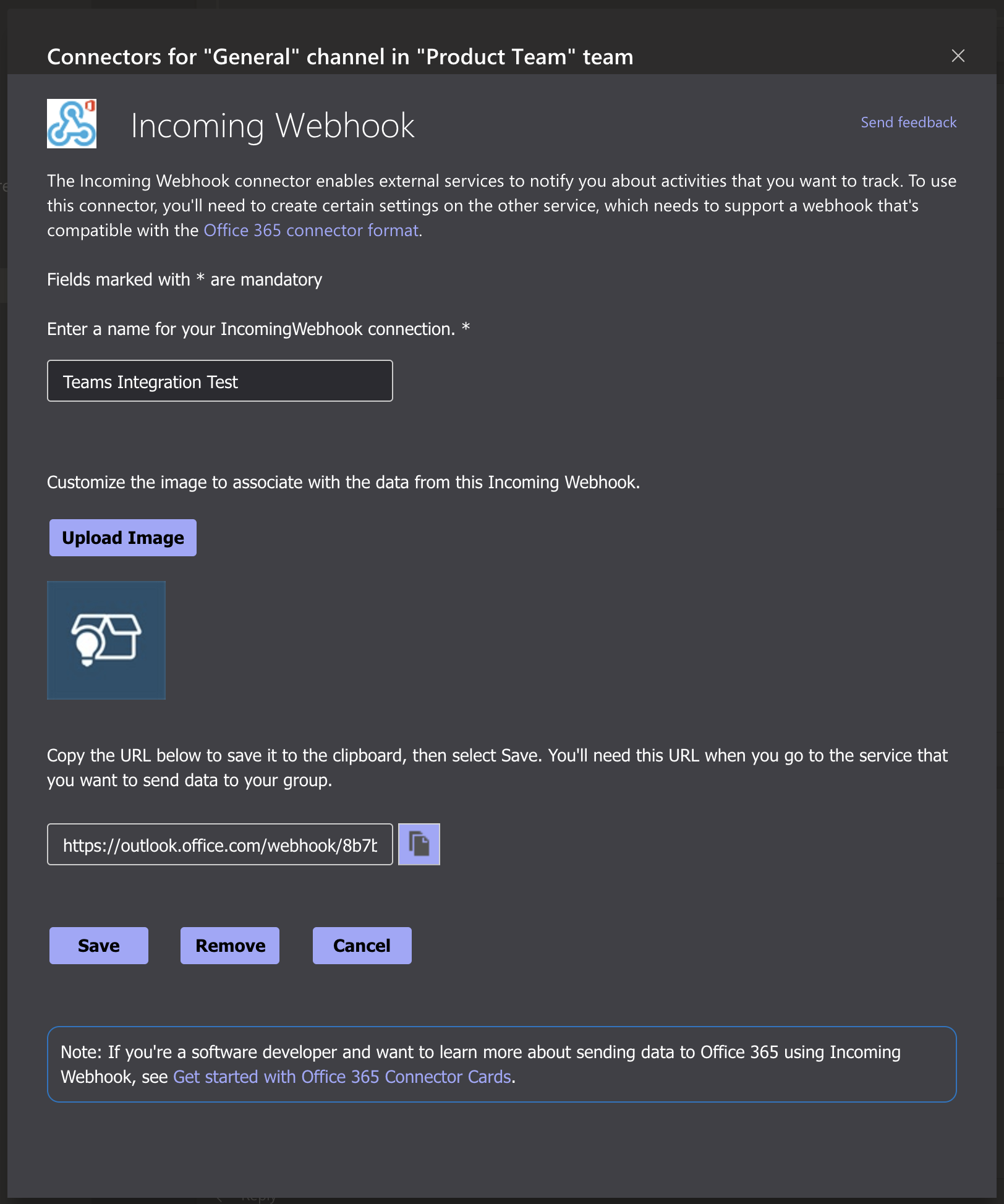Click the developer note box
This screenshot has width=1004, height=1204.
point(502,1064)
